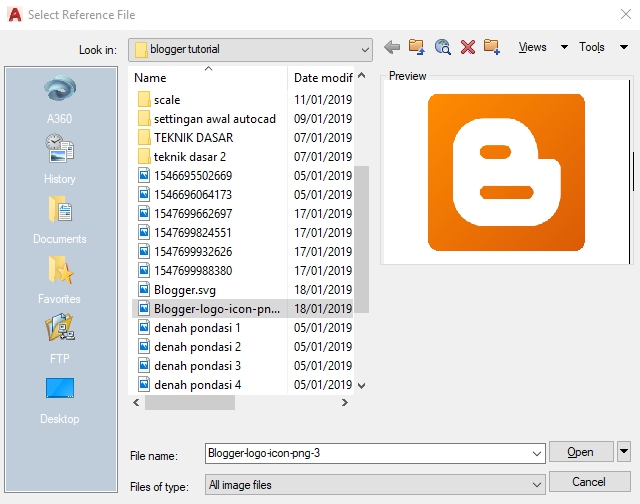This screenshot has height=504, width=640.
Task: Open the FTP location
Action: pyautogui.click(x=60, y=339)
